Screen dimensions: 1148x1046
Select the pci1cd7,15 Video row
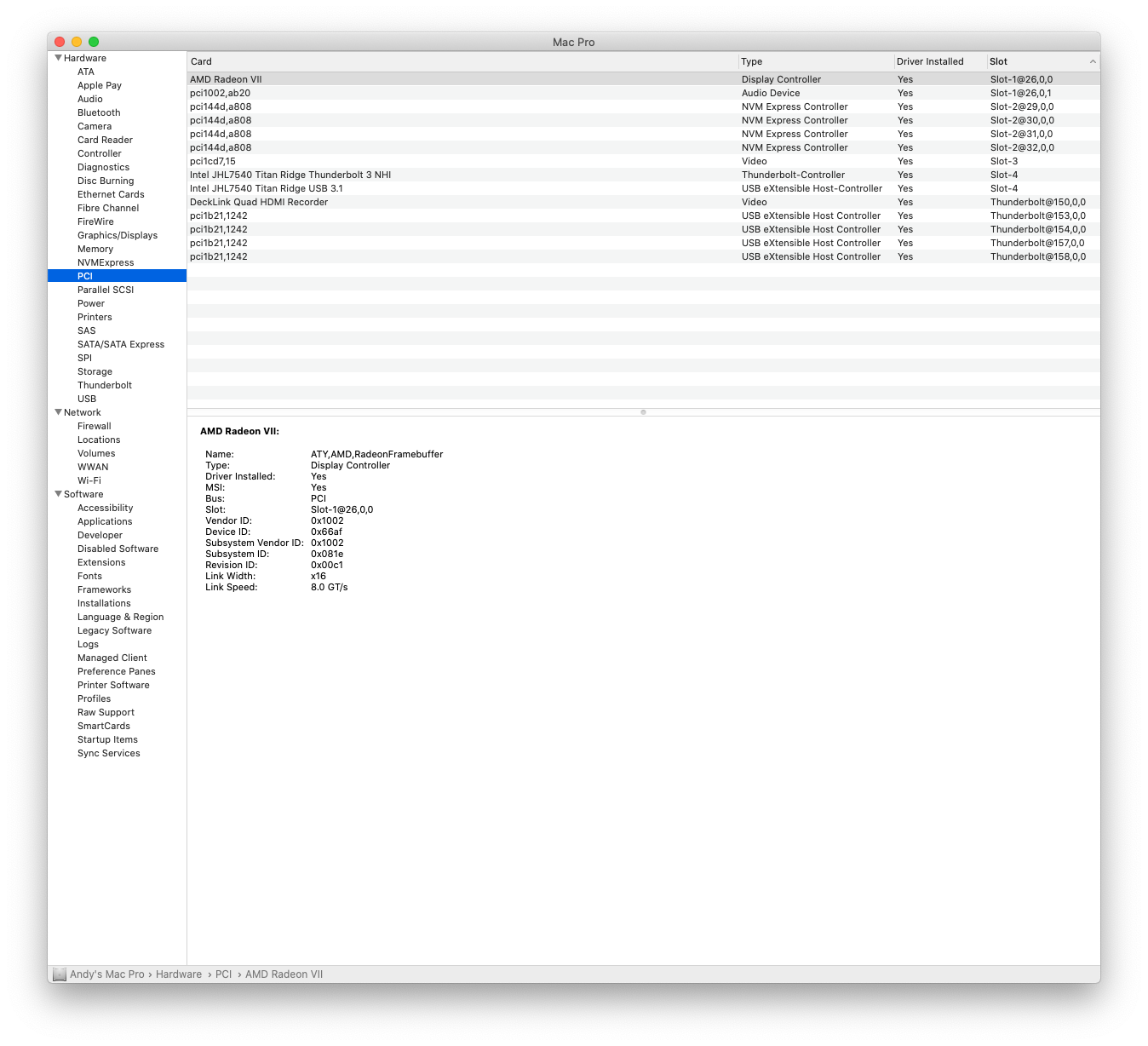(x=644, y=161)
